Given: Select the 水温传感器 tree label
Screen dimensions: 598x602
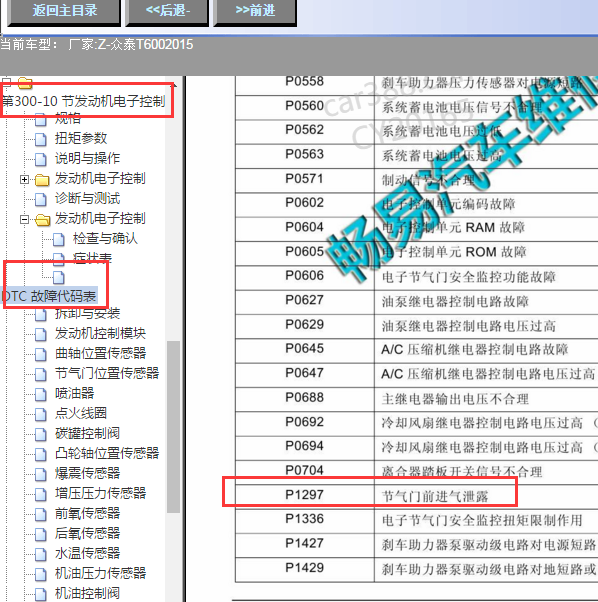Looking at the screenshot, I should tap(87, 553).
